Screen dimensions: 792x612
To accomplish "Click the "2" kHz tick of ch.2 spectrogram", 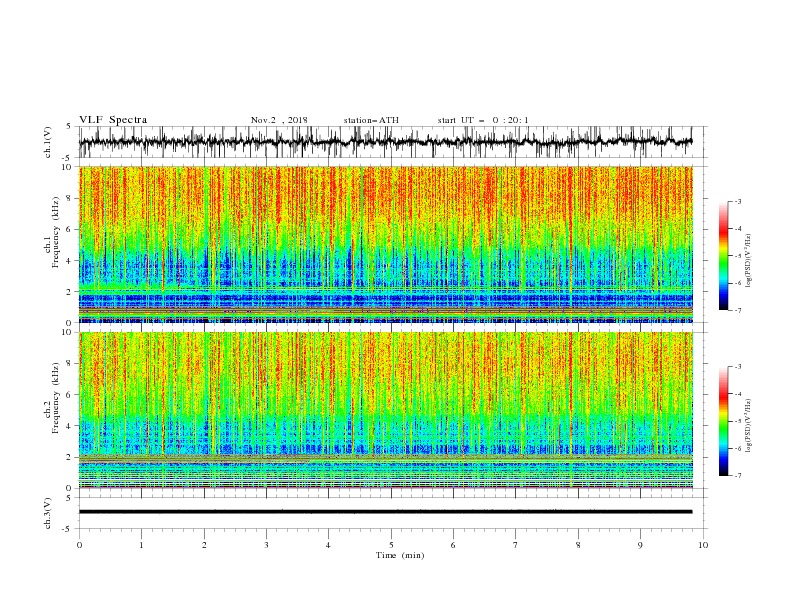I will coord(69,457).
